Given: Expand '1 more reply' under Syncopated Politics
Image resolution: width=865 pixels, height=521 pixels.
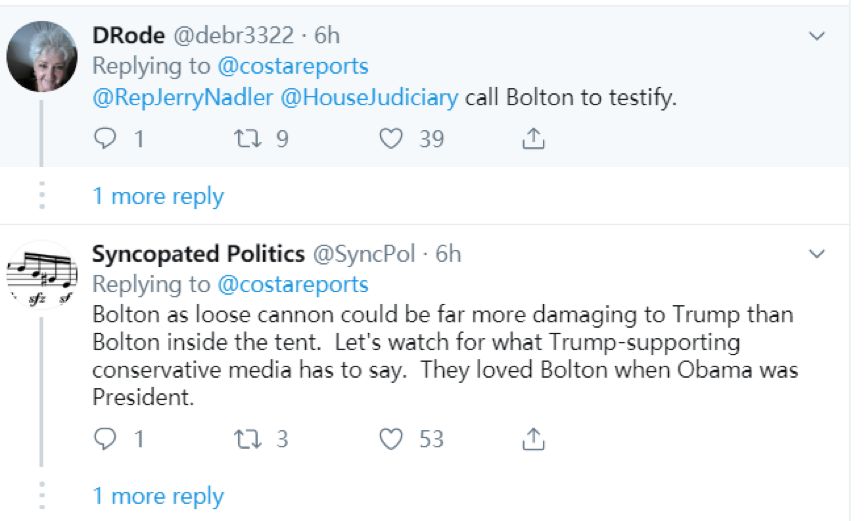Looking at the screenshot, I should point(158,496).
